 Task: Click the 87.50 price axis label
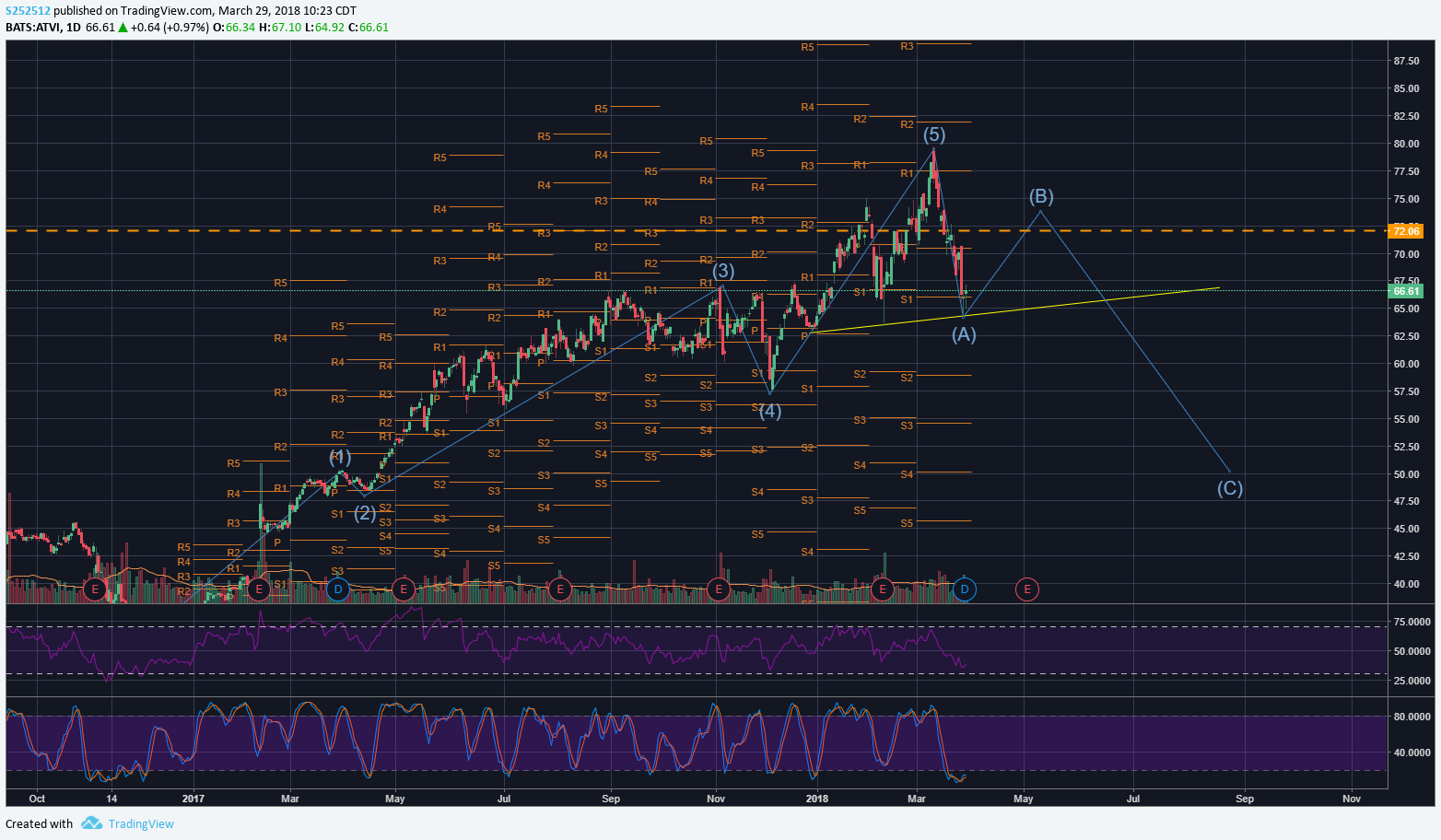coord(1406,62)
